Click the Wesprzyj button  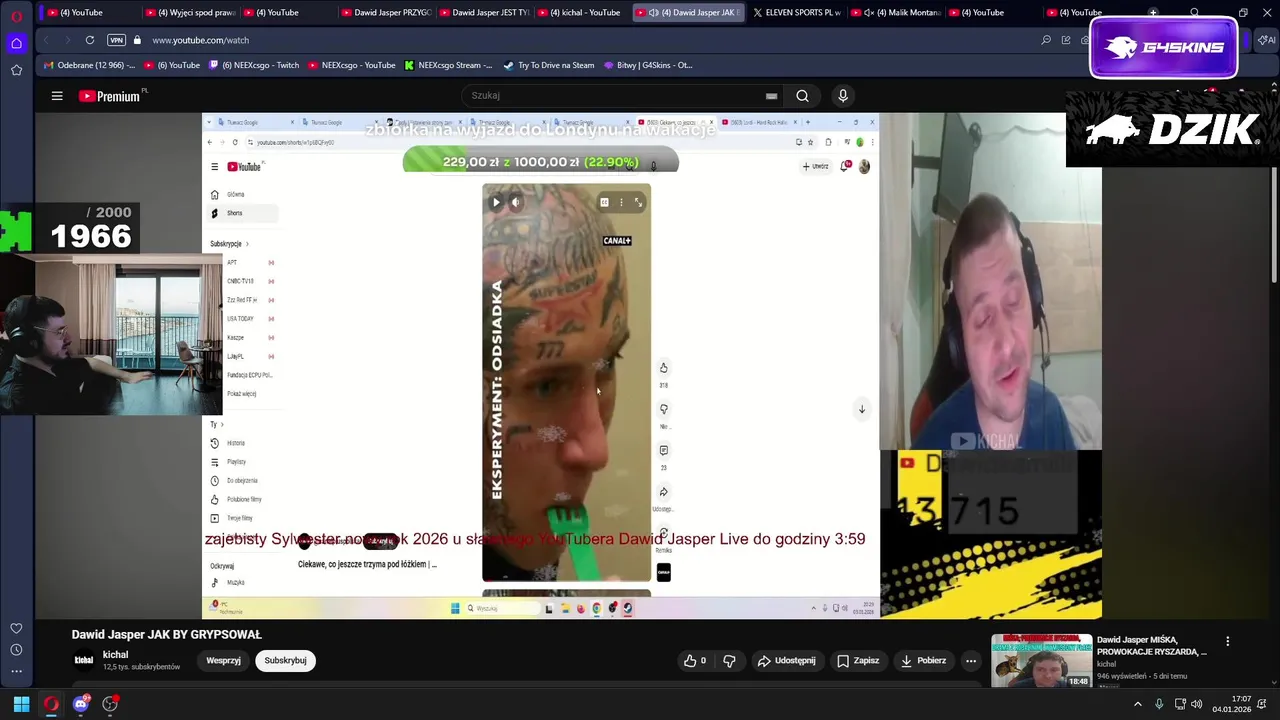click(x=223, y=660)
